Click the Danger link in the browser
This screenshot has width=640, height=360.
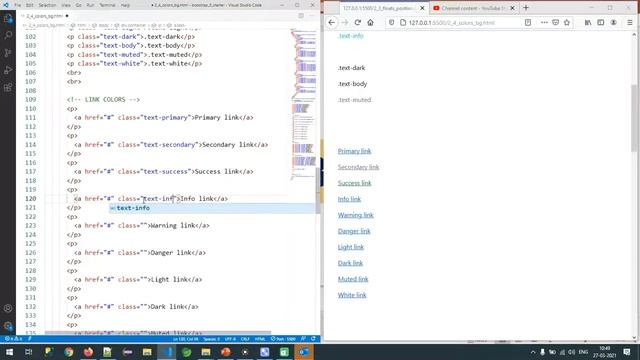pyautogui.click(x=354, y=231)
